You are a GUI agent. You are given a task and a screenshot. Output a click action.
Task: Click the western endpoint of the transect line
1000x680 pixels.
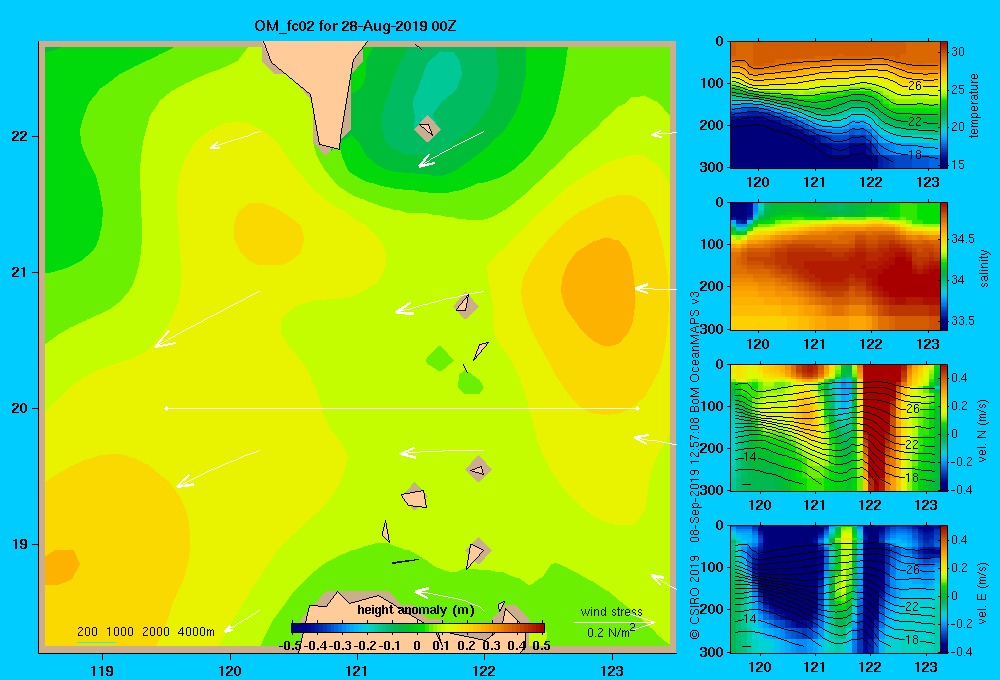tap(166, 408)
